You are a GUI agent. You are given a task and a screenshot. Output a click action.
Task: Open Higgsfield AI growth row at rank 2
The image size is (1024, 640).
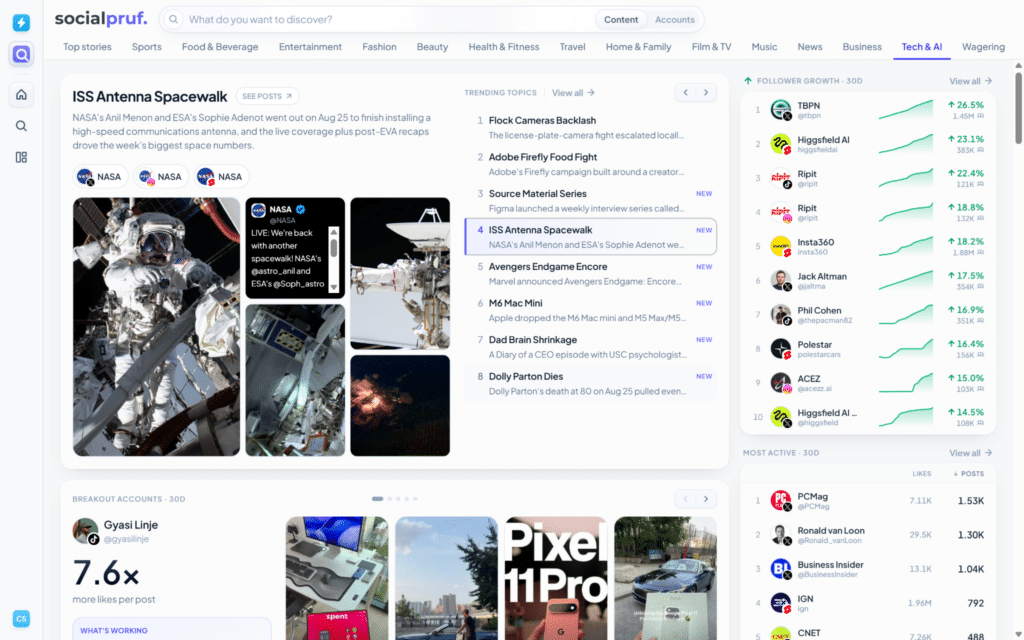pyautogui.click(x=868, y=144)
